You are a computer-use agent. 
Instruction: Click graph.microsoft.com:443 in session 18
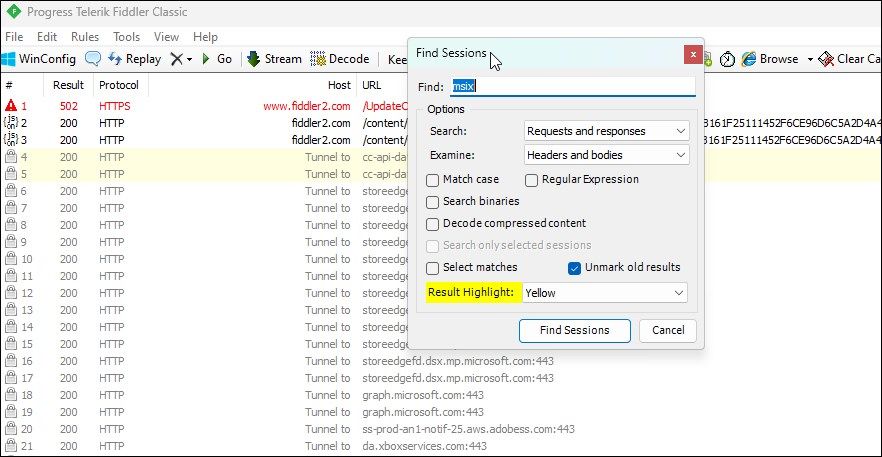(423, 395)
